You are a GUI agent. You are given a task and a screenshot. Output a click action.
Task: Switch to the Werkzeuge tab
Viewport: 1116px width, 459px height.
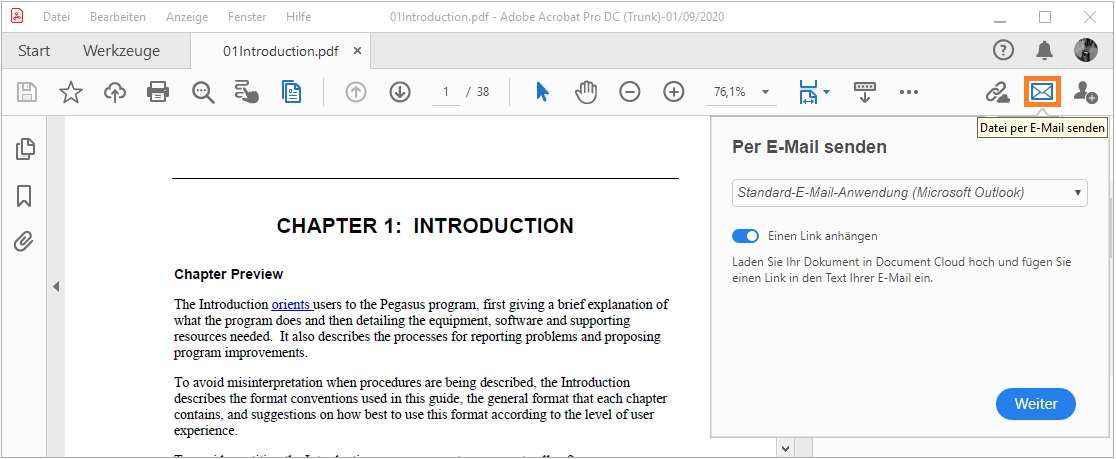click(122, 51)
